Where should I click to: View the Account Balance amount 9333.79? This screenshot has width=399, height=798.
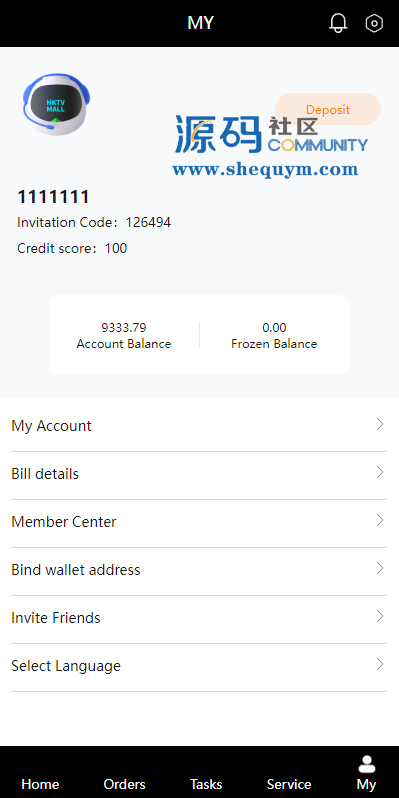[124, 327]
